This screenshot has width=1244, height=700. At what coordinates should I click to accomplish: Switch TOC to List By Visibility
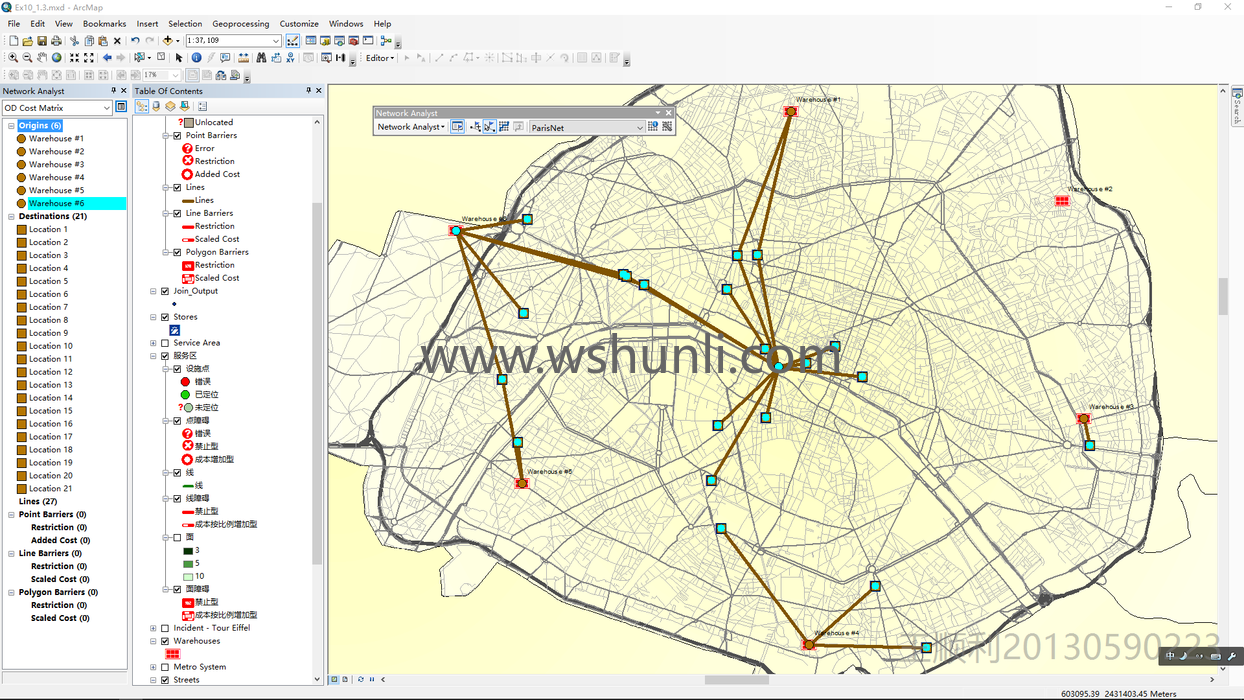(170, 106)
